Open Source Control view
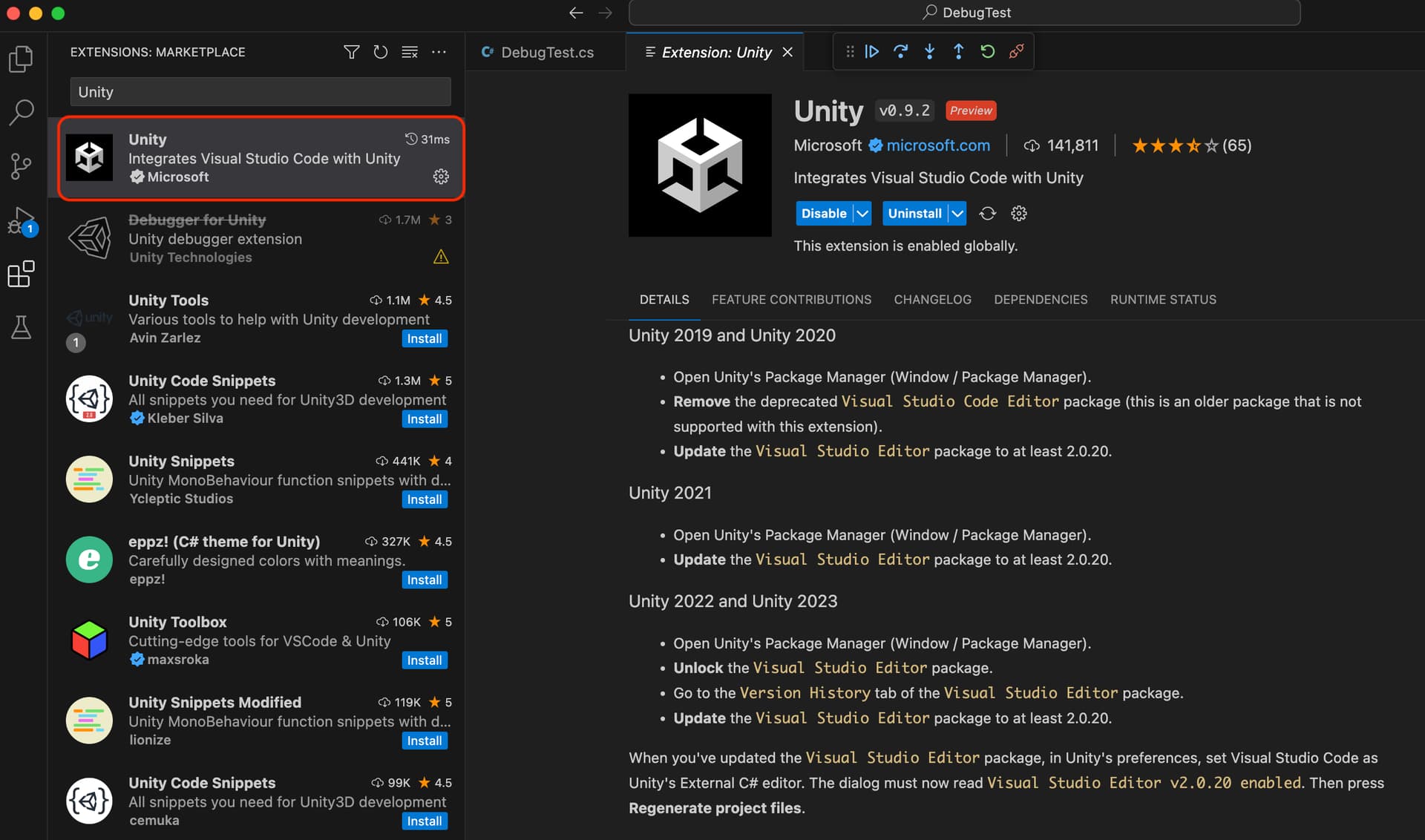1425x840 pixels. [x=21, y=166]
